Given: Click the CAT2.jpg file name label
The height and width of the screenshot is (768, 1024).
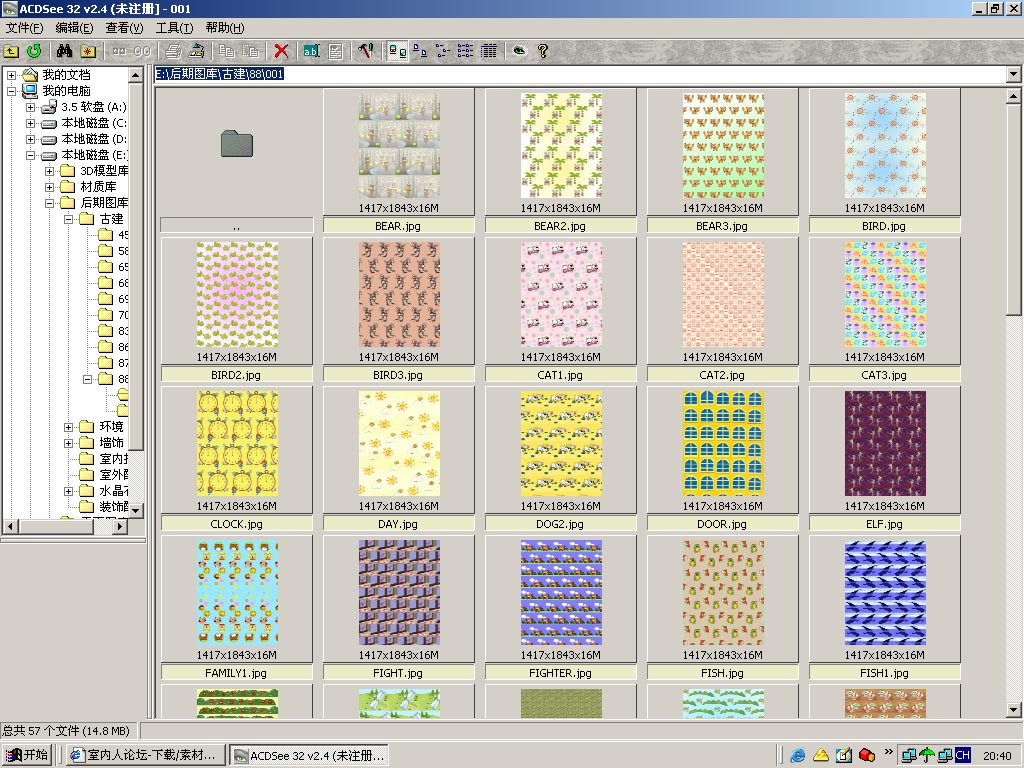Looking at the screenshot, I should click(x=722, y=375).
